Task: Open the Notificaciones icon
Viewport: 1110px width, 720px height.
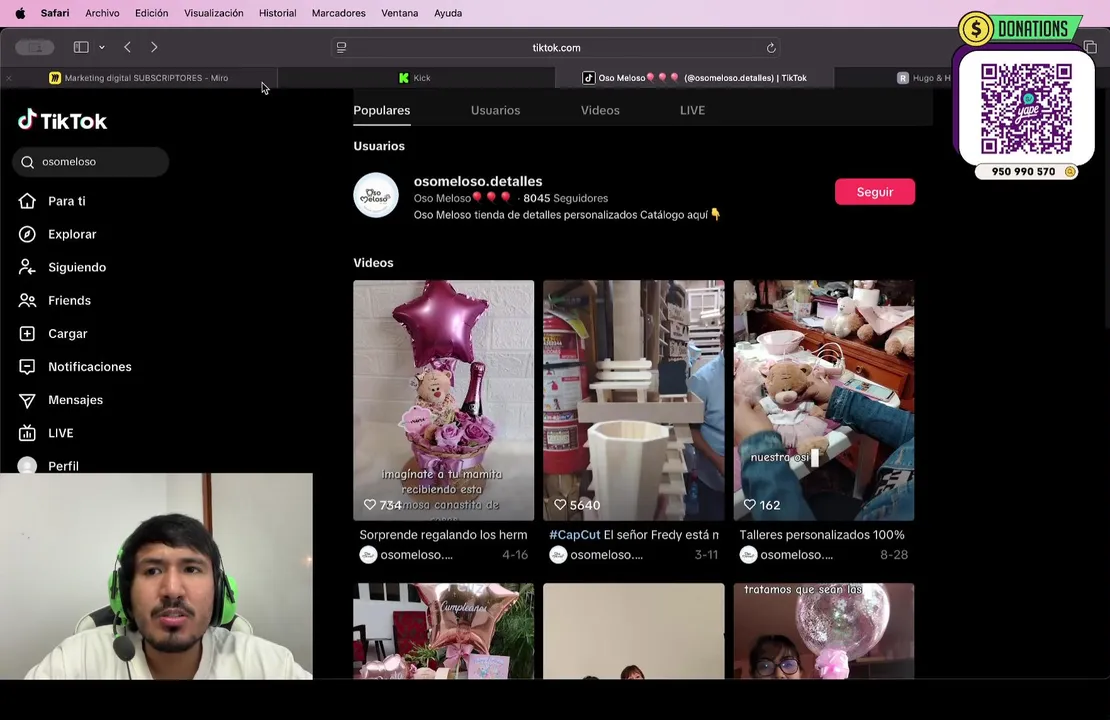Action: pos(27,367)
